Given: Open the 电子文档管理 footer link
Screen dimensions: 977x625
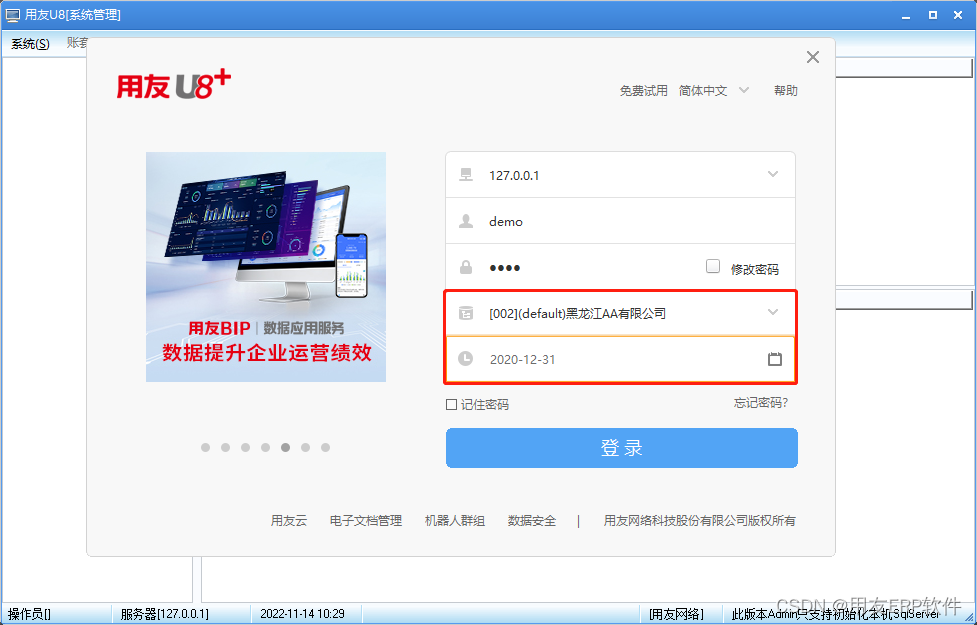Looking at the screenshot, I should [x=366, y=520].
